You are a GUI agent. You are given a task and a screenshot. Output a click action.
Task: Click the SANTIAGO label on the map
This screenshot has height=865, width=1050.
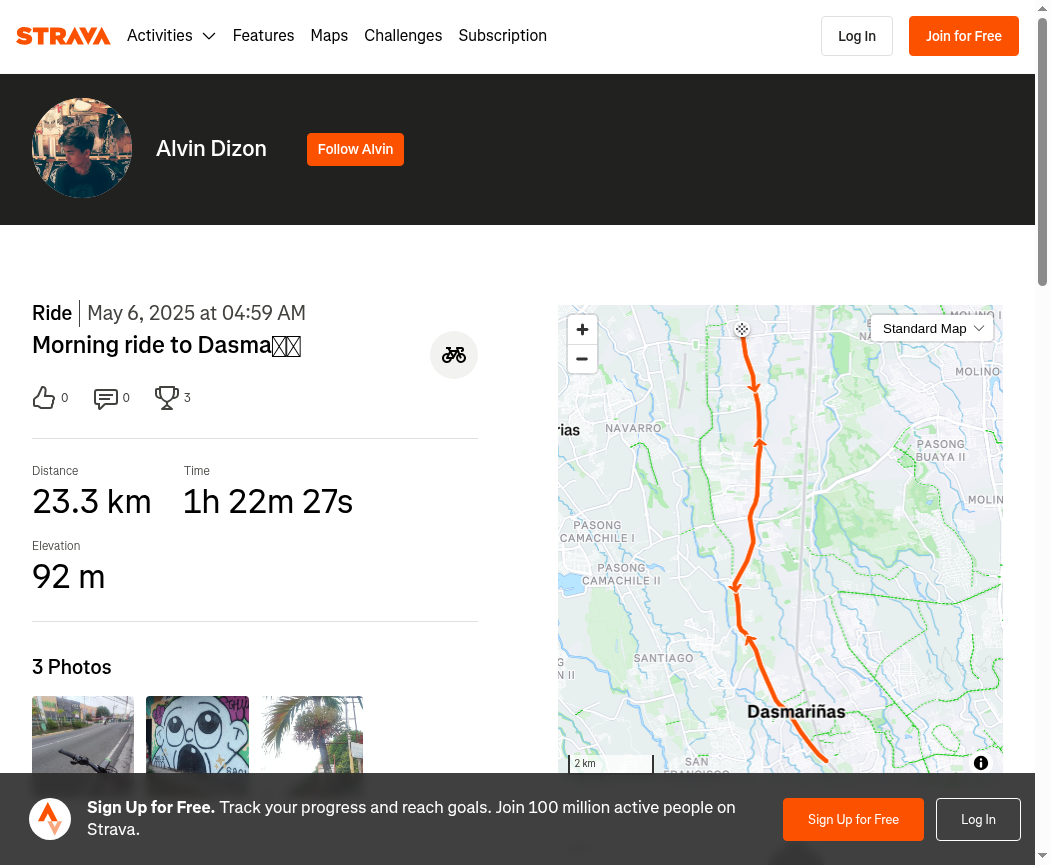[x=664, y=658]
